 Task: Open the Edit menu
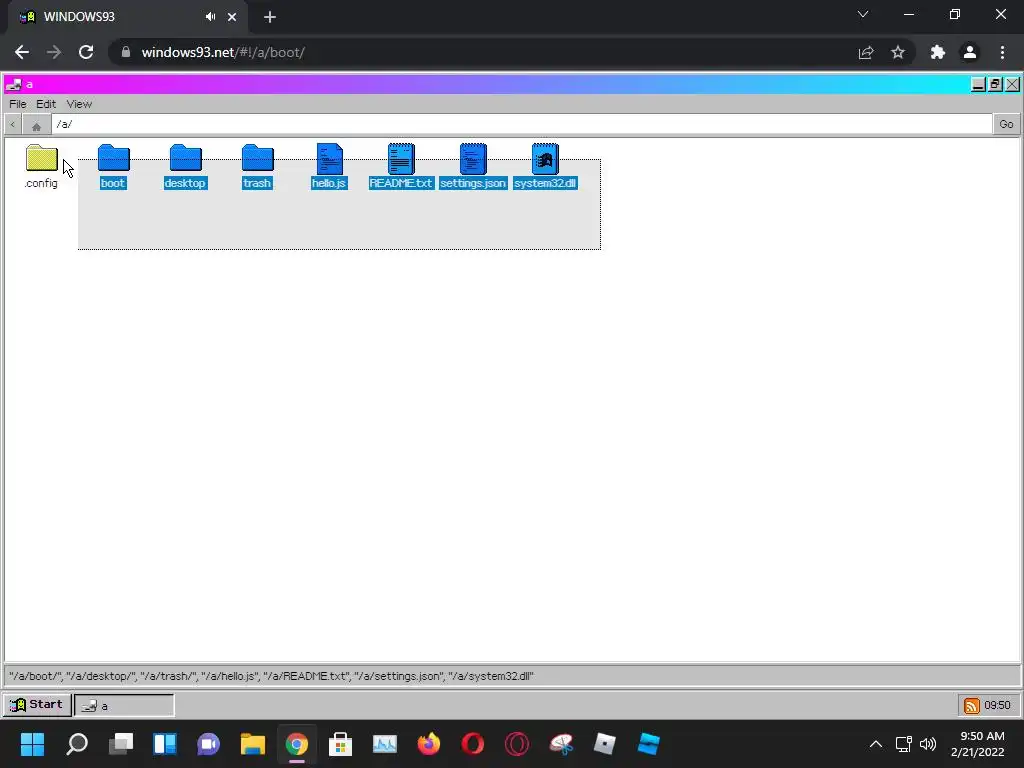(x=46, y=104)
